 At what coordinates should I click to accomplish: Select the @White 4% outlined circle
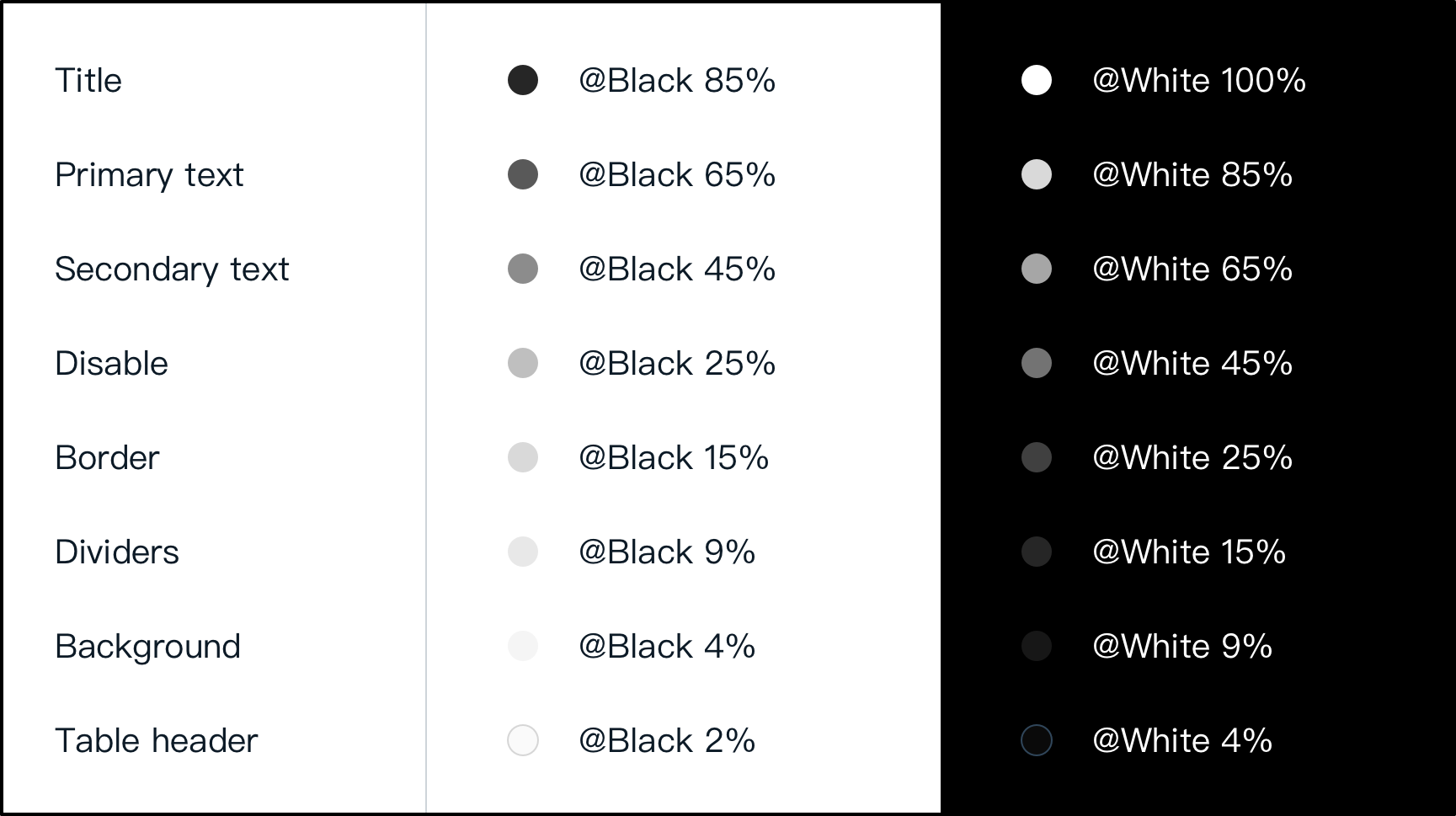tap(1037, 740)
